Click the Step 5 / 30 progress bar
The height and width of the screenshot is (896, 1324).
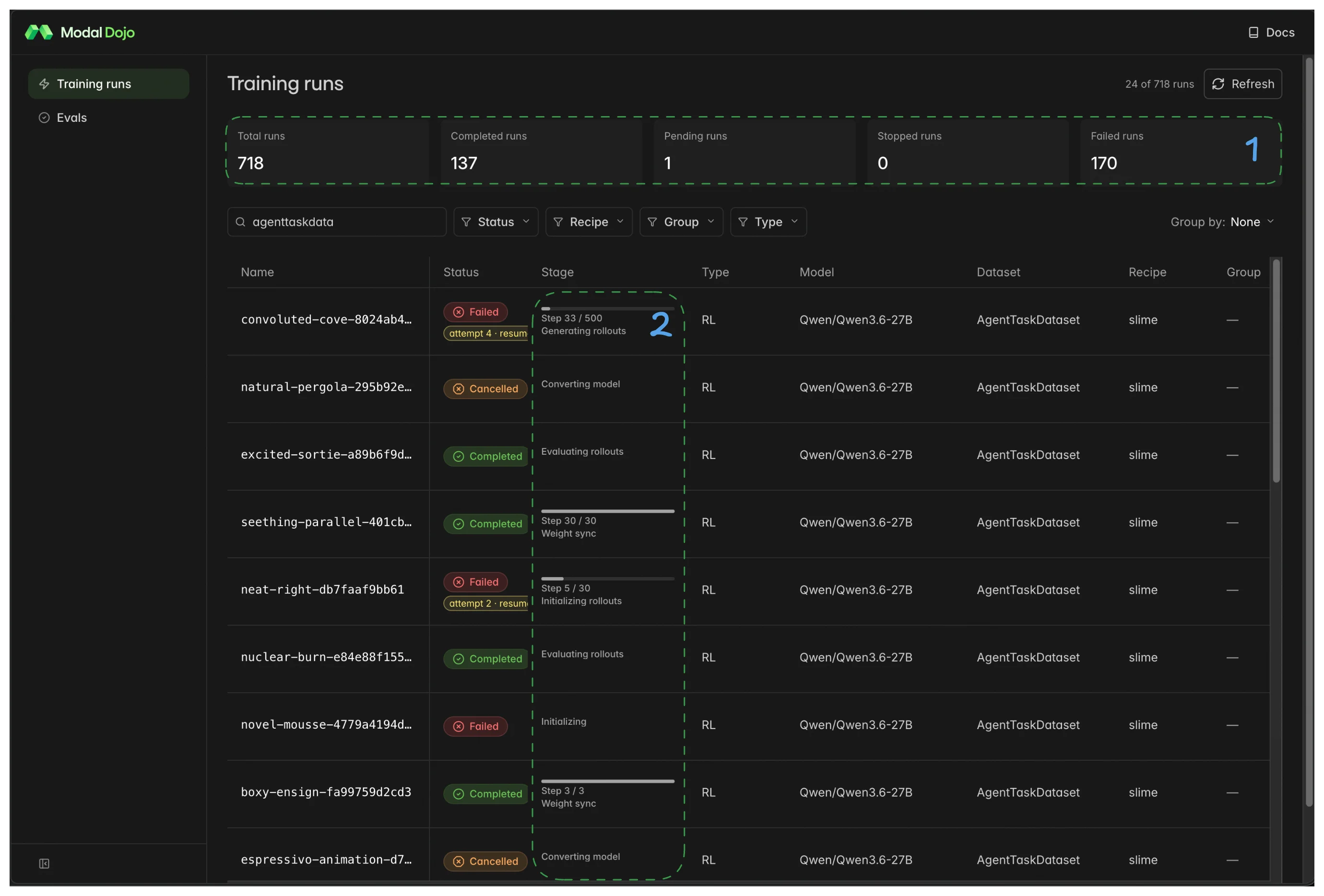coord(607,579)
